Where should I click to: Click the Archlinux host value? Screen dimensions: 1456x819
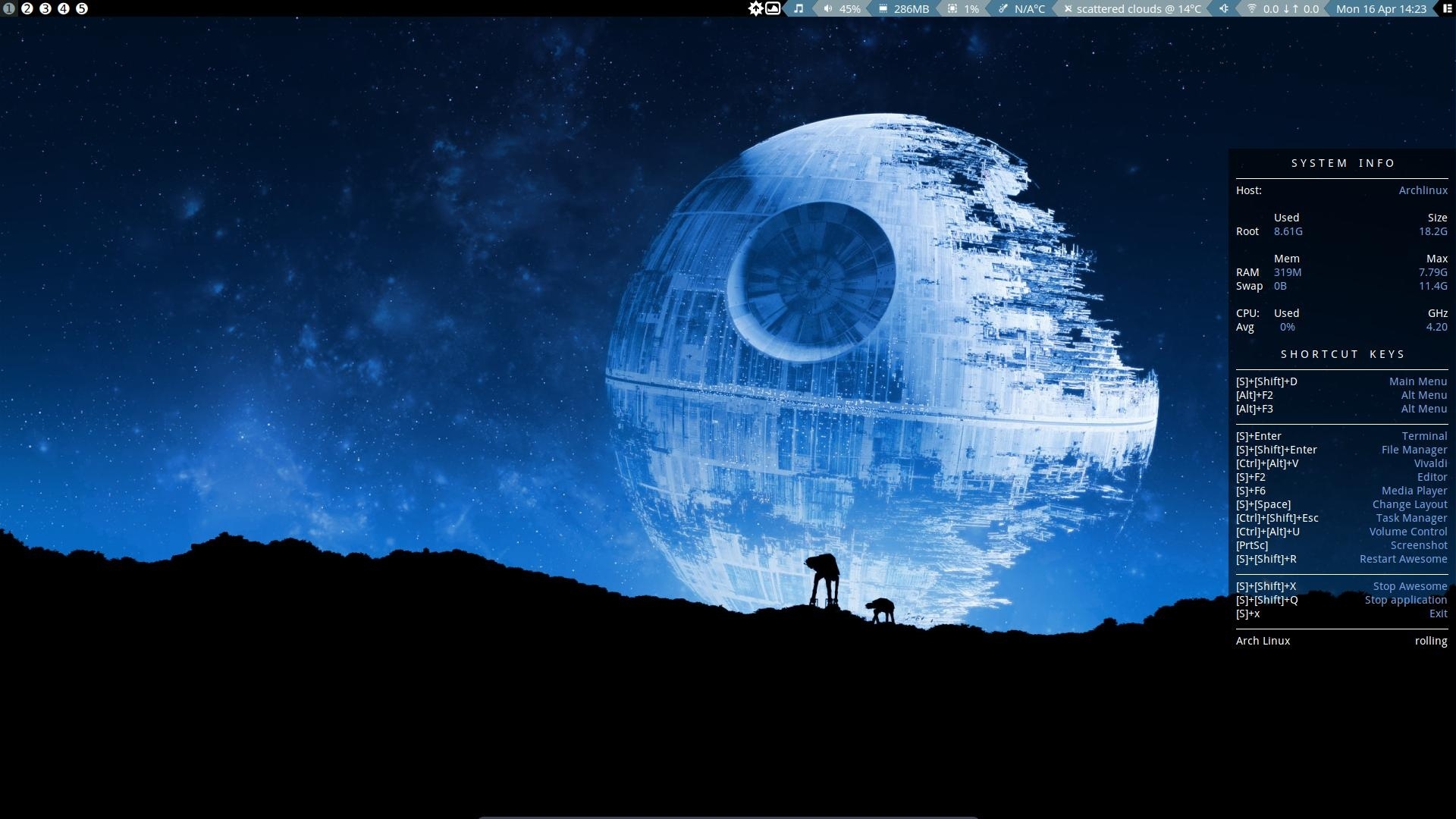pos(1423,190)
